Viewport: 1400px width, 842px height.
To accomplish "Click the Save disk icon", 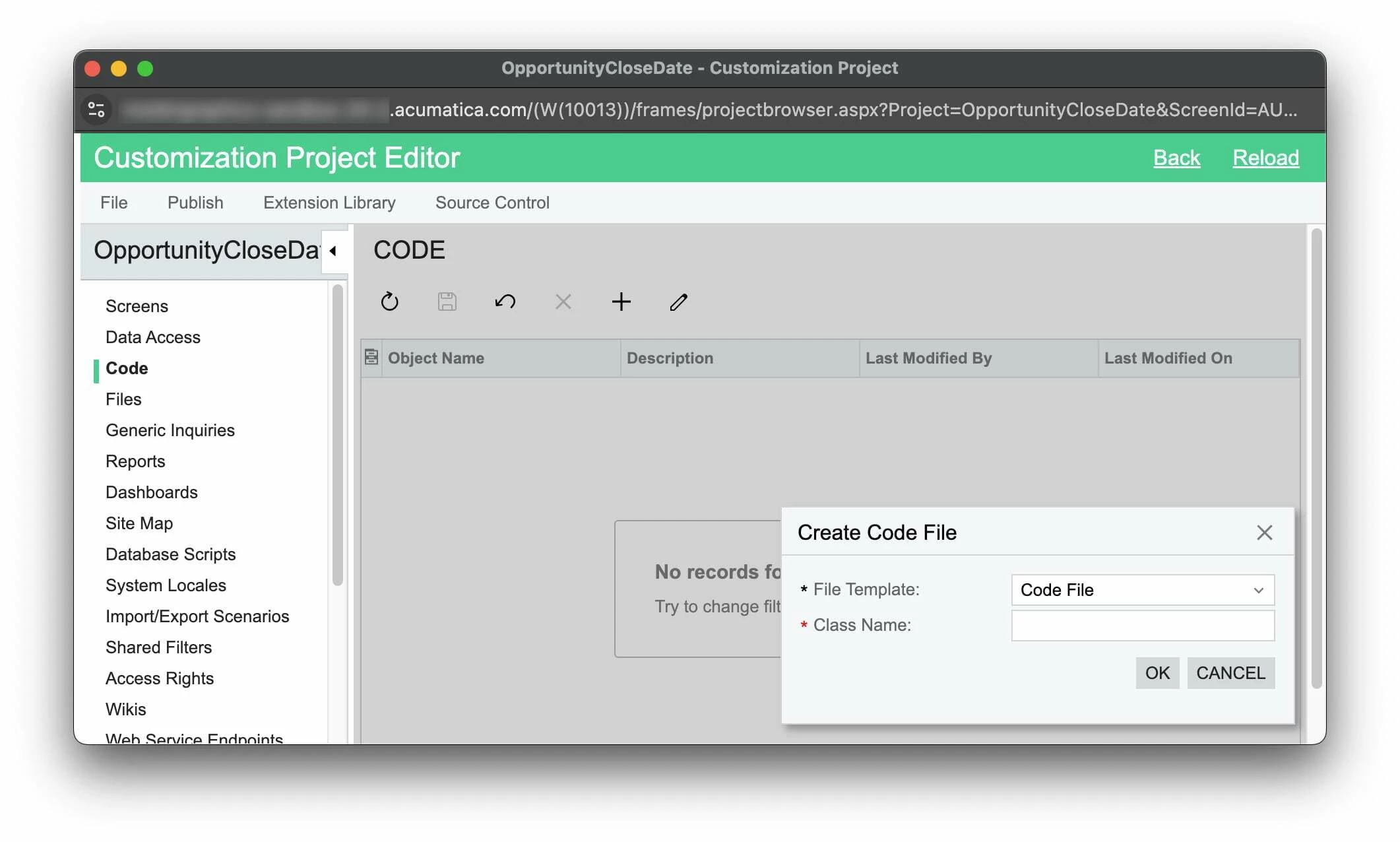I will pyautogui.click(x=447, y=302).
